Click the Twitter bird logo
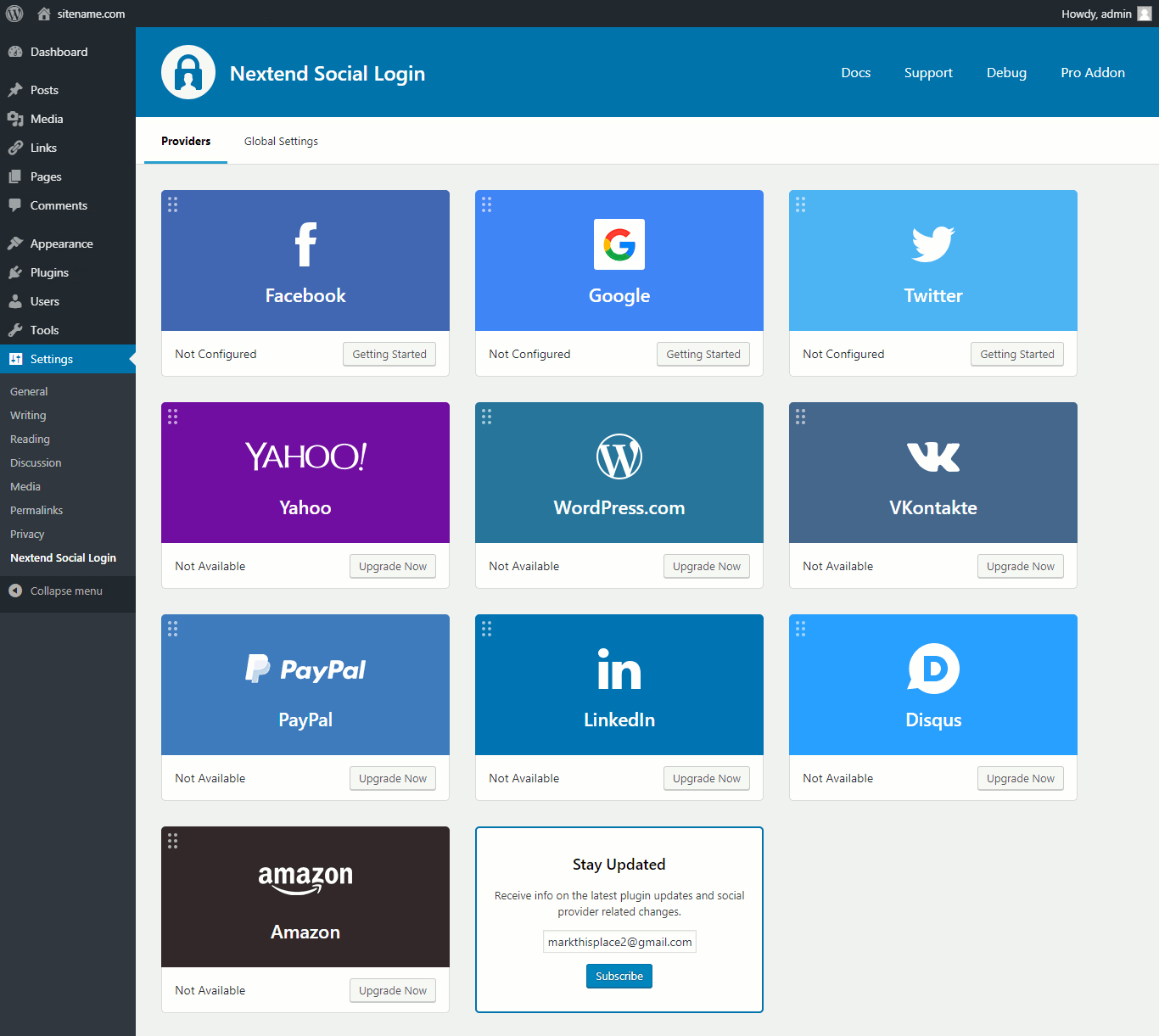Image resolution: width=1159 pixels, height=1036 pixels. click(x=933, y=244)
